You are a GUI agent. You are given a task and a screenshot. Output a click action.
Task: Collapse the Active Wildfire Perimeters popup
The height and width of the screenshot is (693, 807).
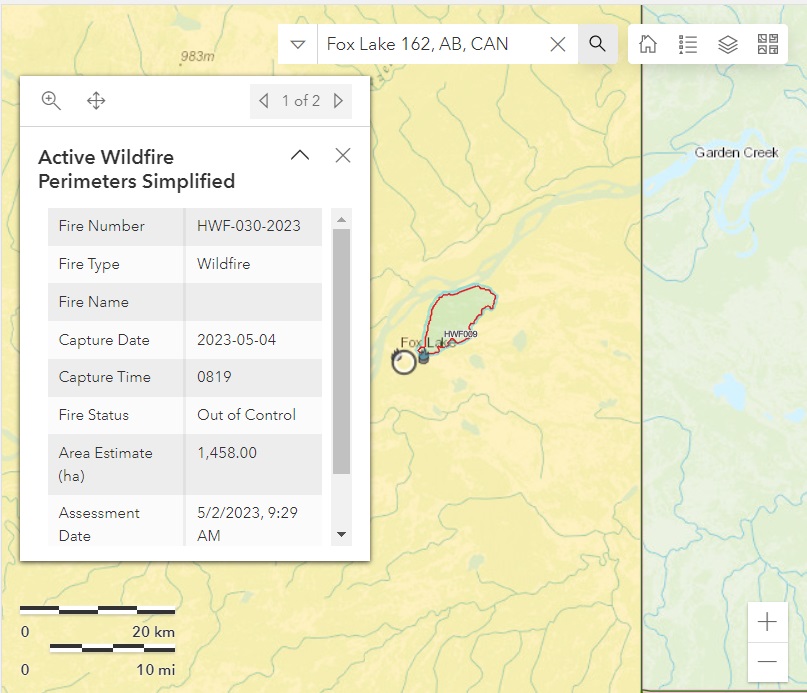[x=300, y=155]
